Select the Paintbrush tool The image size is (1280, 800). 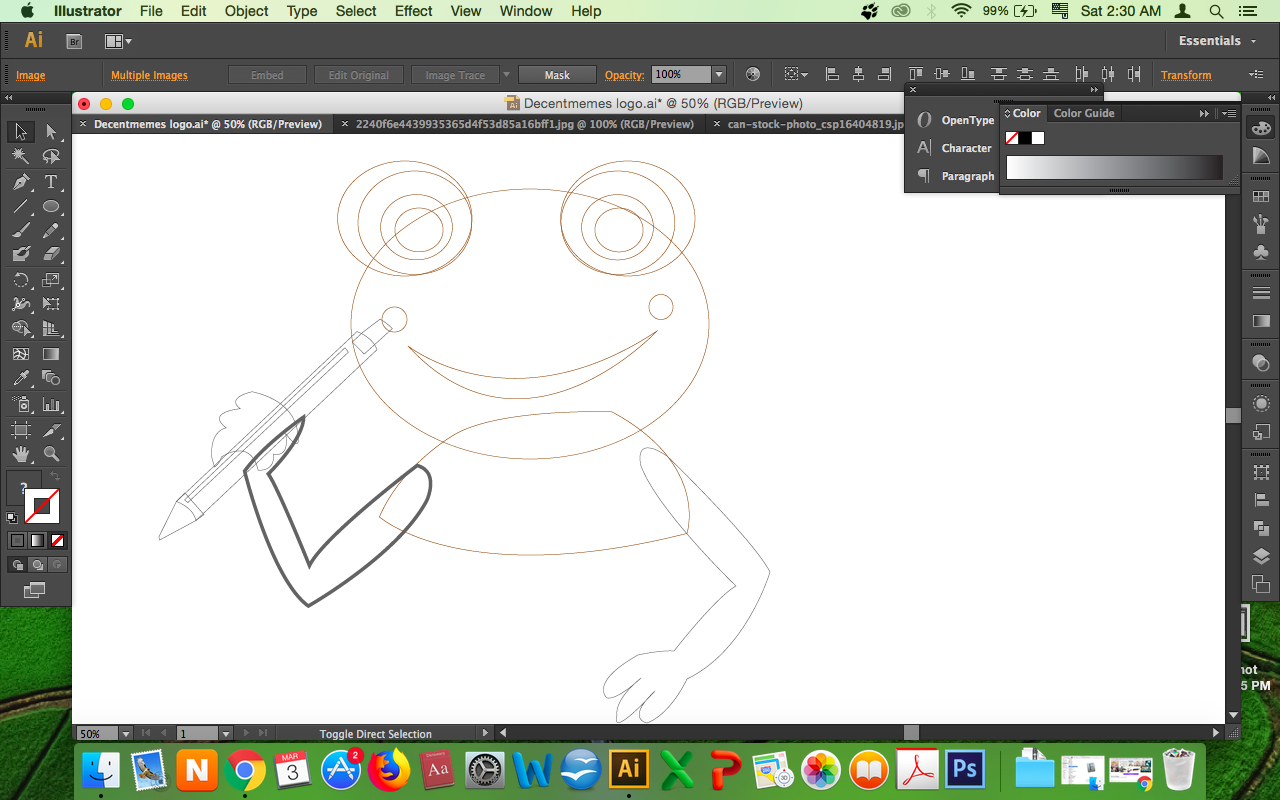tap(21, 230)
